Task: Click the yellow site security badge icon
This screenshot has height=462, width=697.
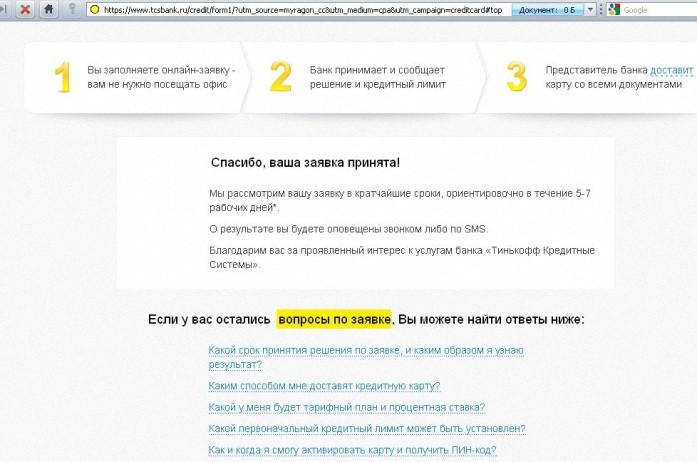Action: (x=95, y=9)
